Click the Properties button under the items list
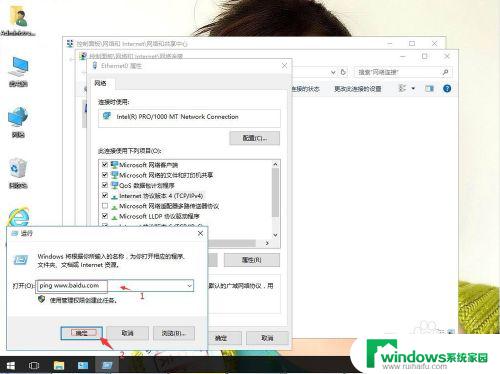 [x=252, y=260]
